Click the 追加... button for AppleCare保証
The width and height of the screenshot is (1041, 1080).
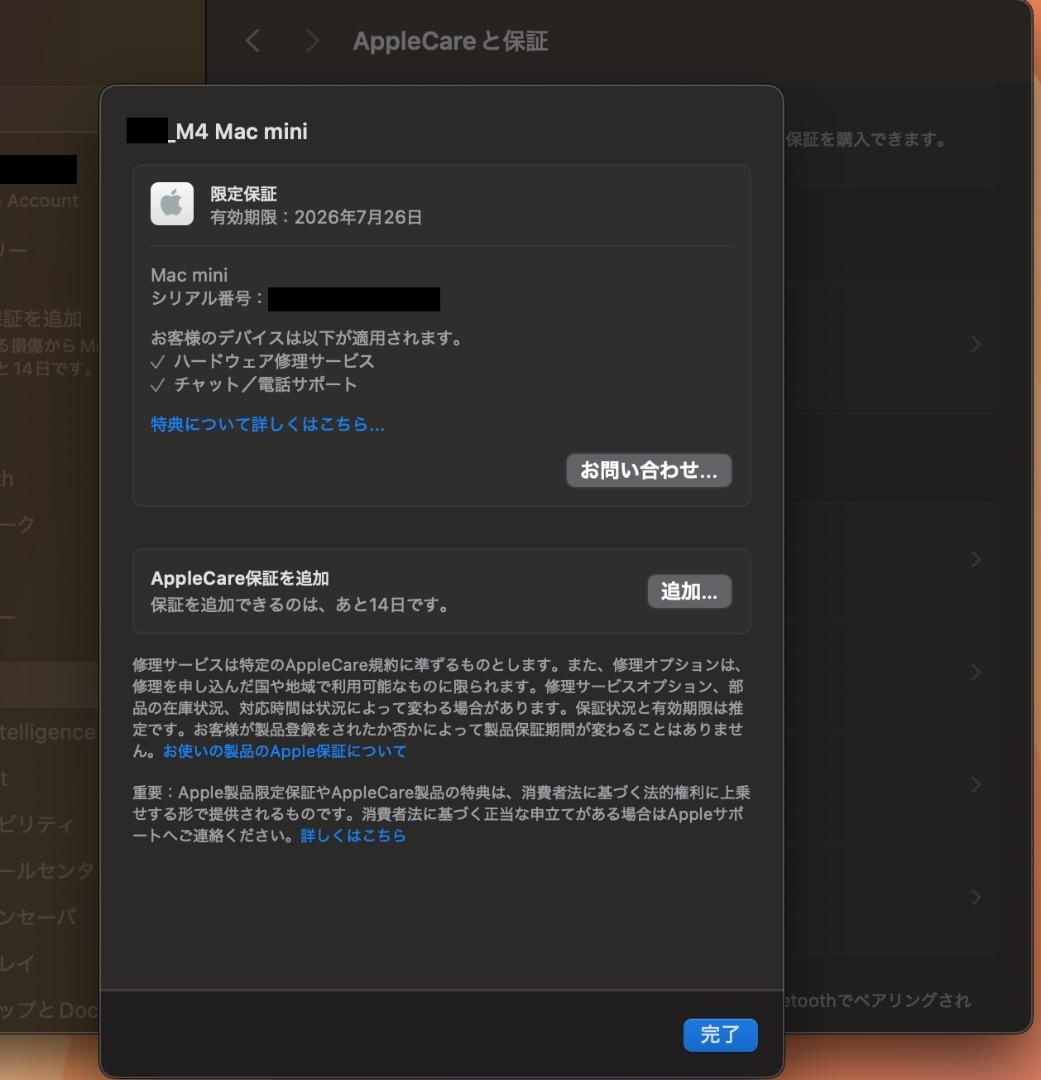pyautogui.click(x=689, y=591)
